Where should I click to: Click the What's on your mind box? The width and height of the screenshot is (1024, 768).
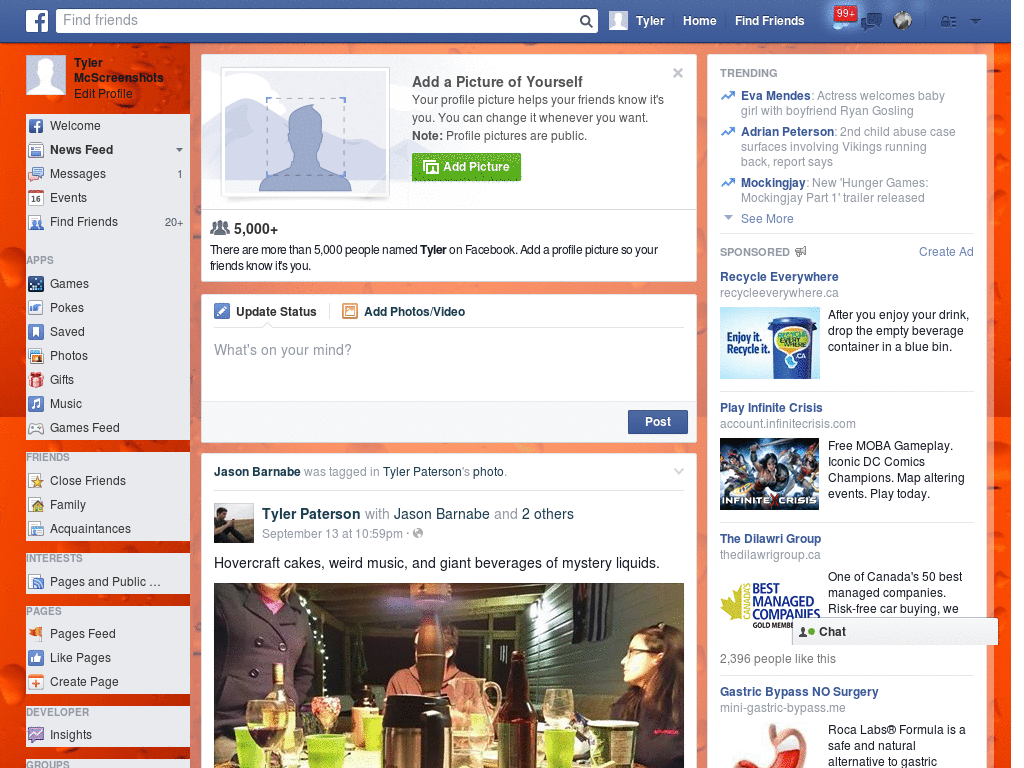(x=449, y=364)
